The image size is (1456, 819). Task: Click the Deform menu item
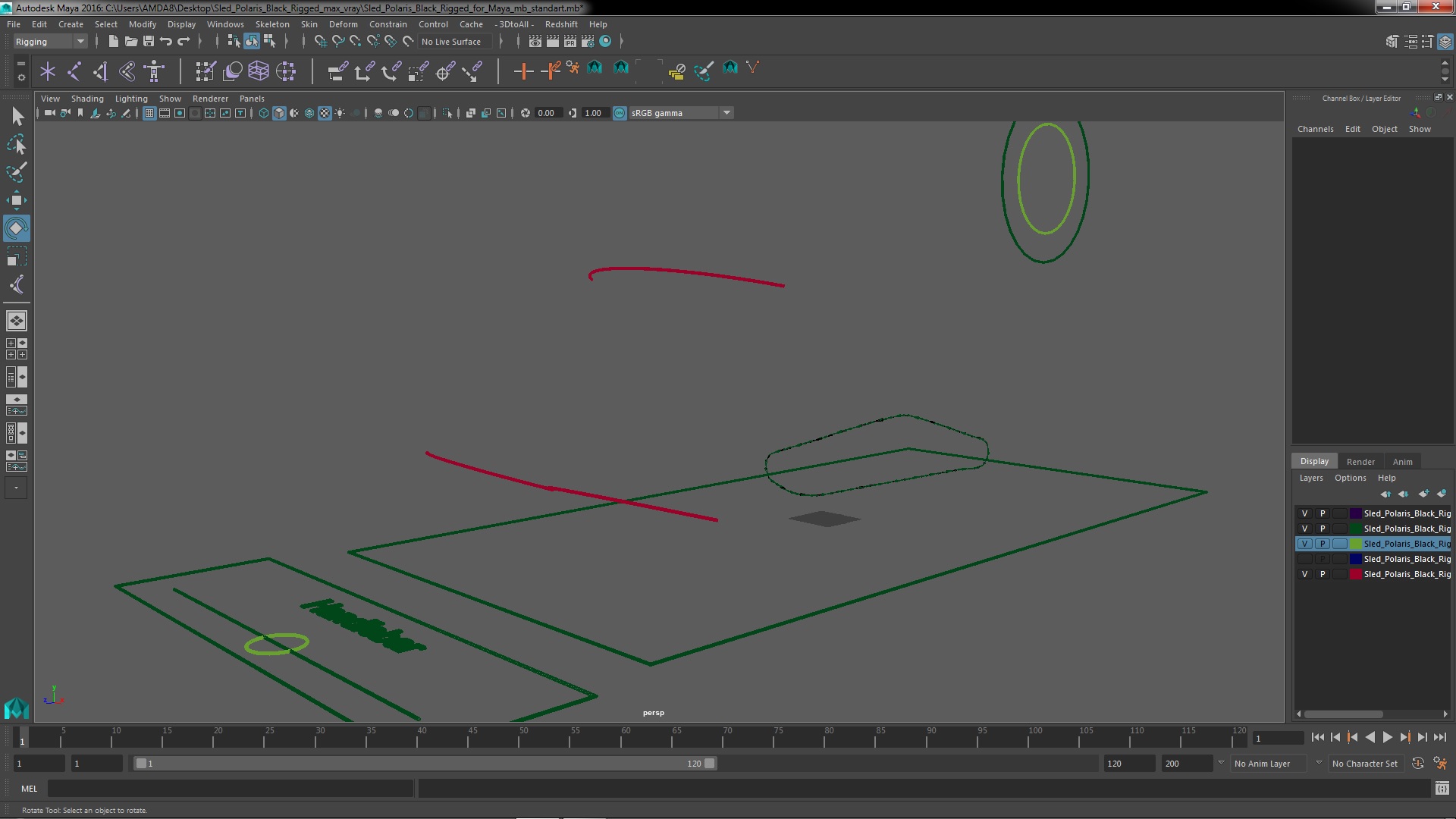(x=343, y=23)
